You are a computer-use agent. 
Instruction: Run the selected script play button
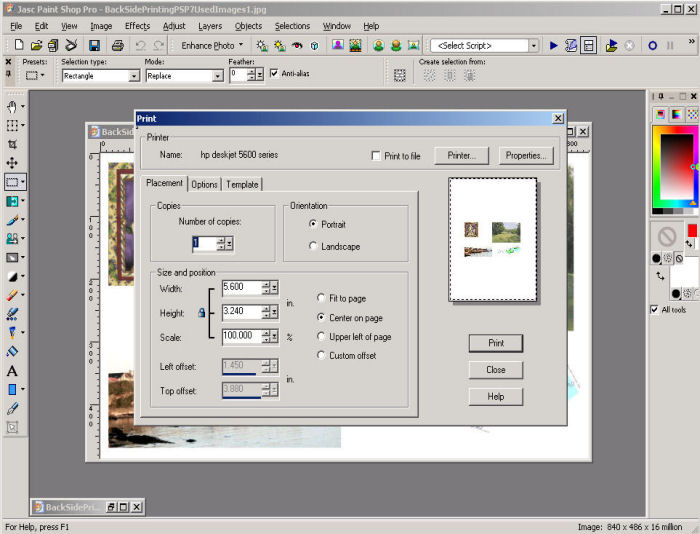[554, 46]
